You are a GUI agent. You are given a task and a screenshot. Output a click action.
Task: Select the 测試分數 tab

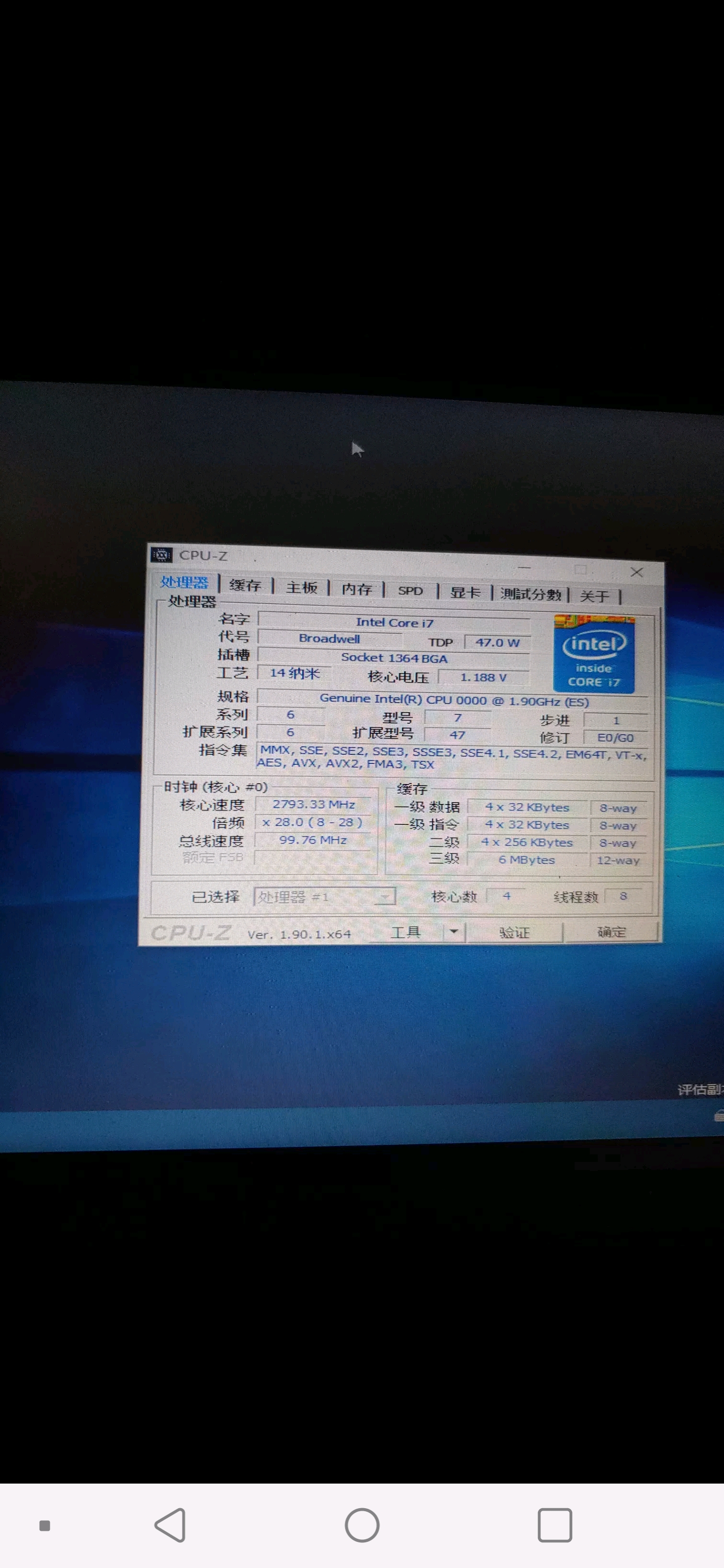point(530,595)
